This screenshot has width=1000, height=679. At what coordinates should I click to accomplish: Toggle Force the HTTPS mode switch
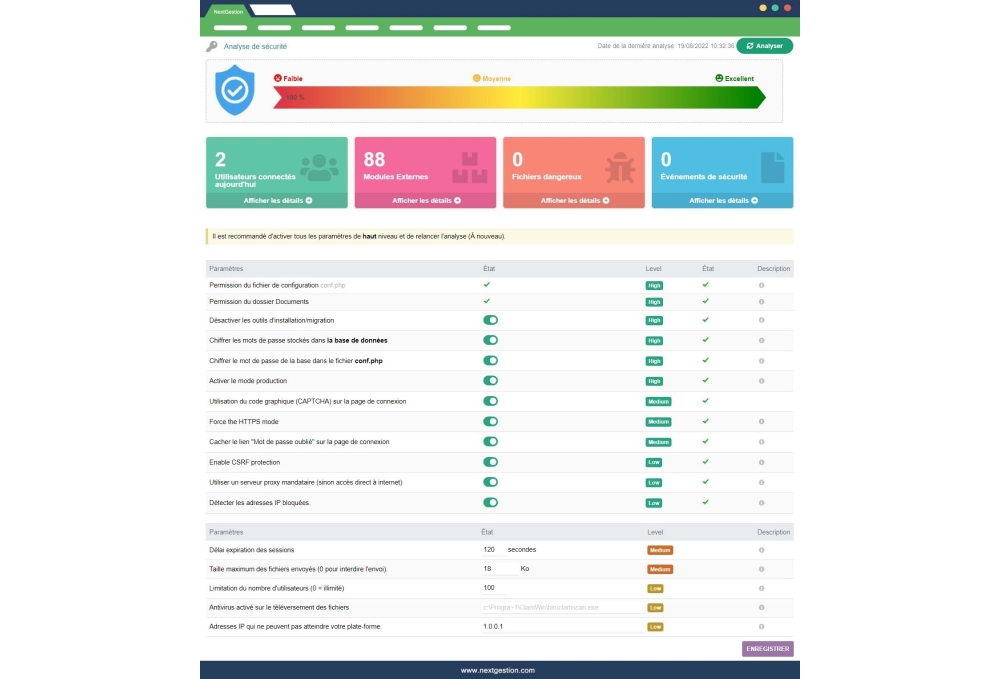pyautogui.click(x=490, y=421)
